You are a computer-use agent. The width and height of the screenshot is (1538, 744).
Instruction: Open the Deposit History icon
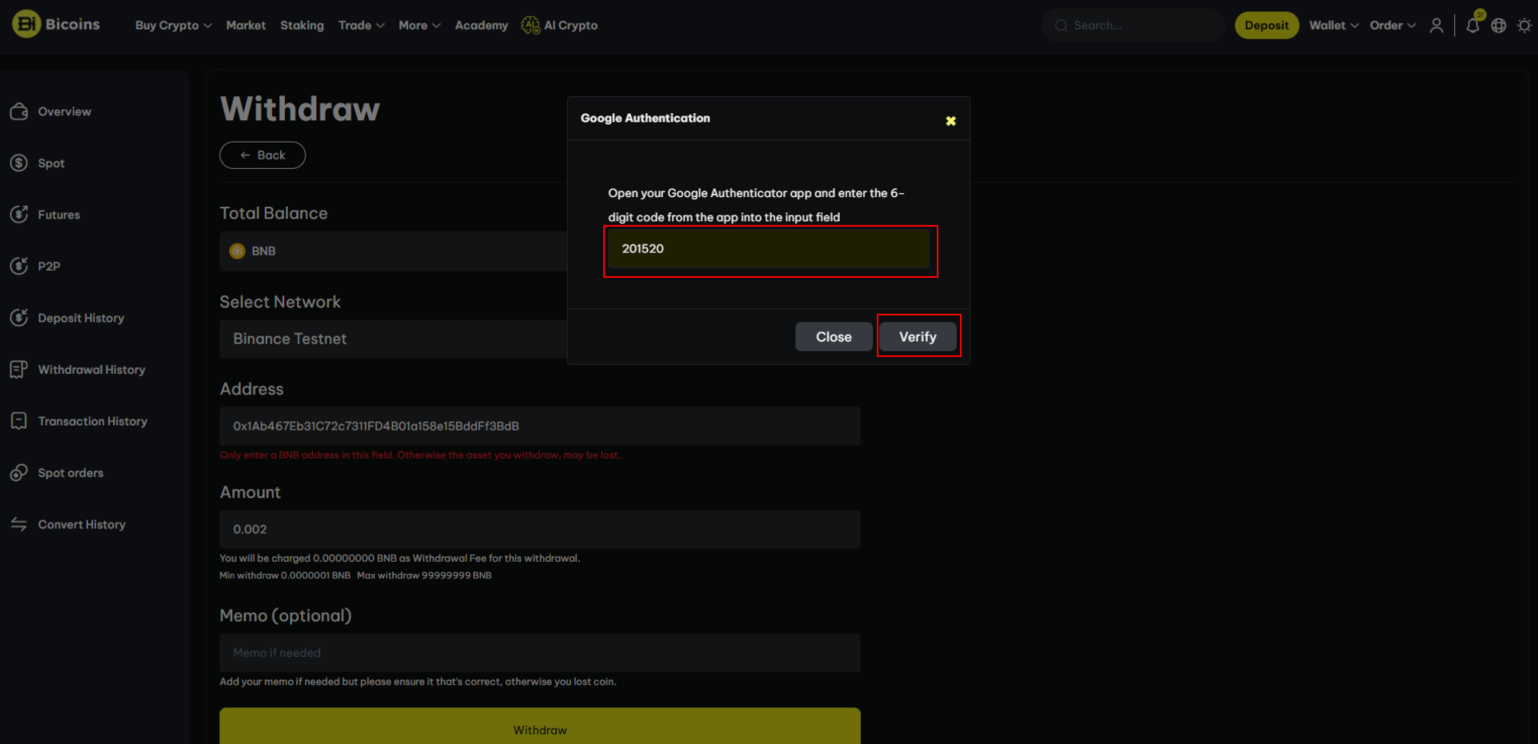click(19, 318)
